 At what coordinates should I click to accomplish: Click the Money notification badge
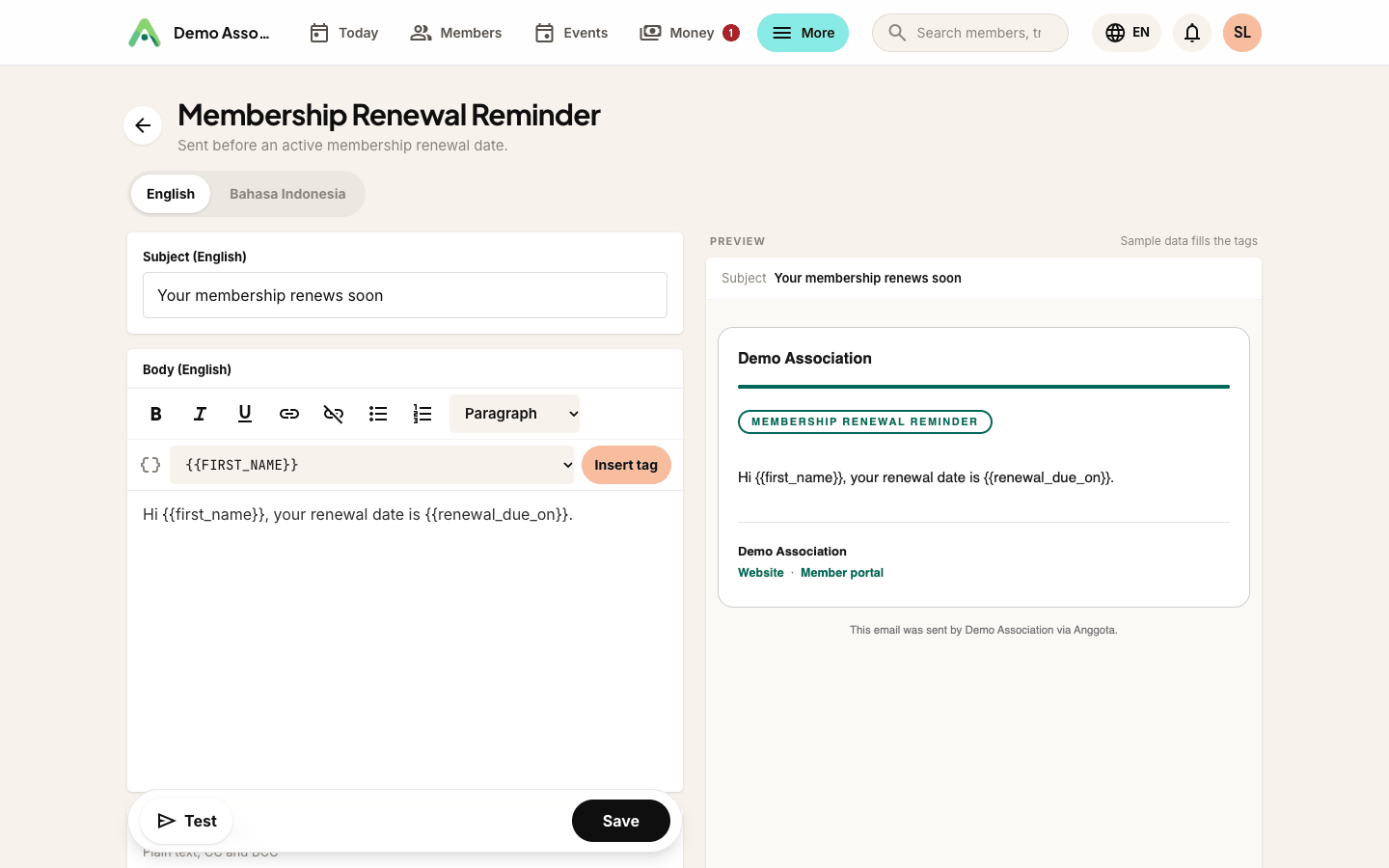[731, 33]
